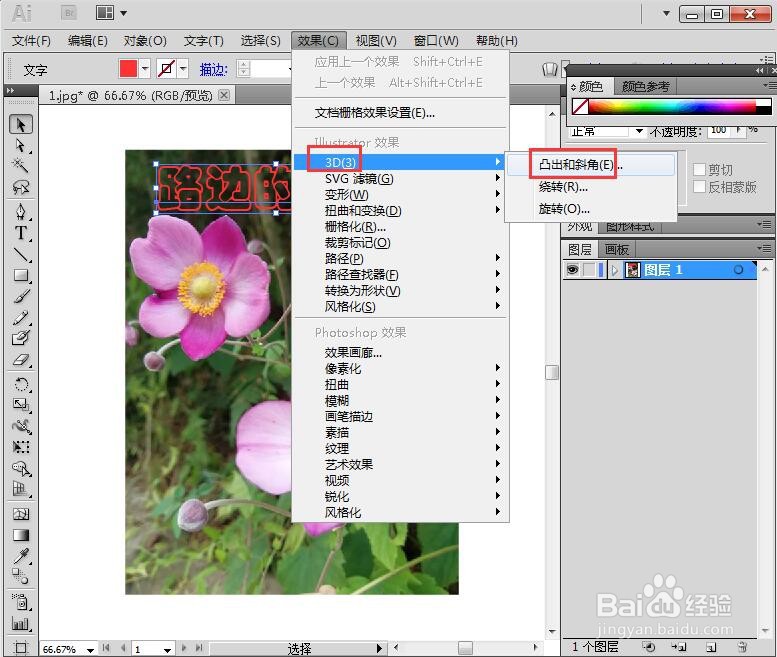Click stroke none swatch in control bar

point(166,68)
